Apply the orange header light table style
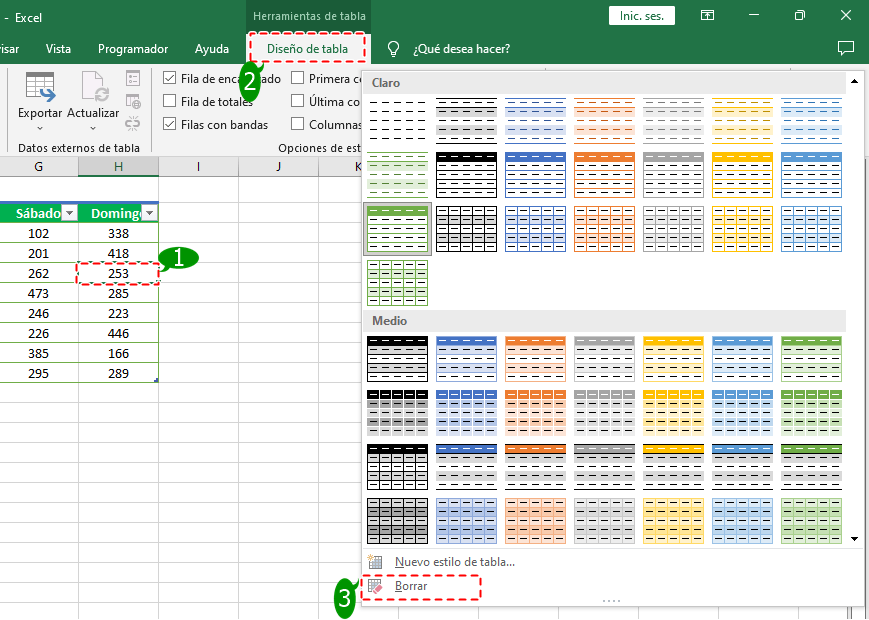 coord(604,175)
